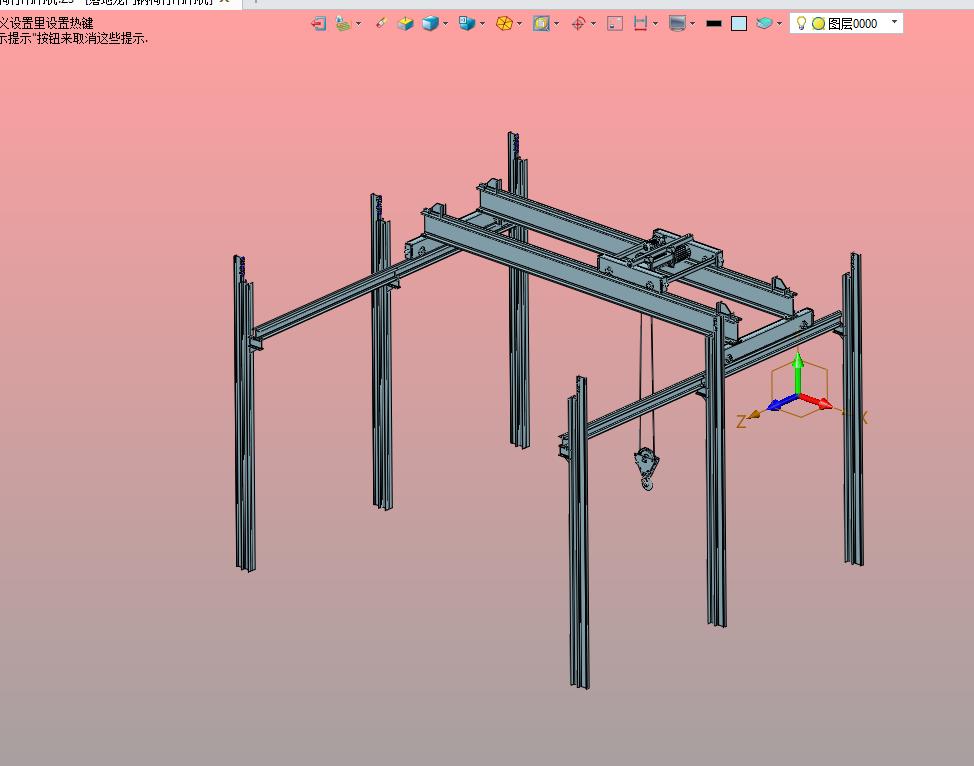This screenshot has width=974, height=766.
Task: Toggle the layer light bulb visibility
Action: 801,23
